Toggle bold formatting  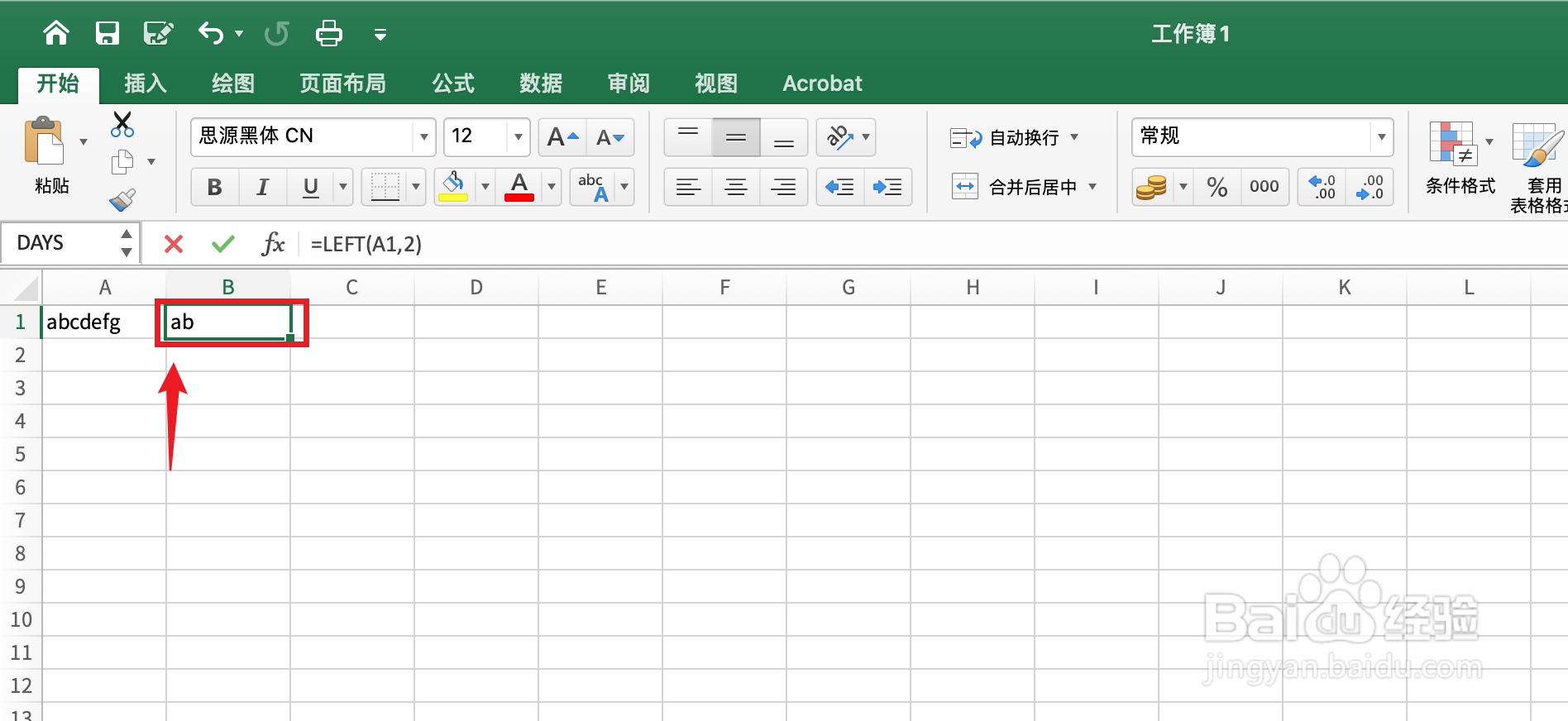[x=215, y=187]
